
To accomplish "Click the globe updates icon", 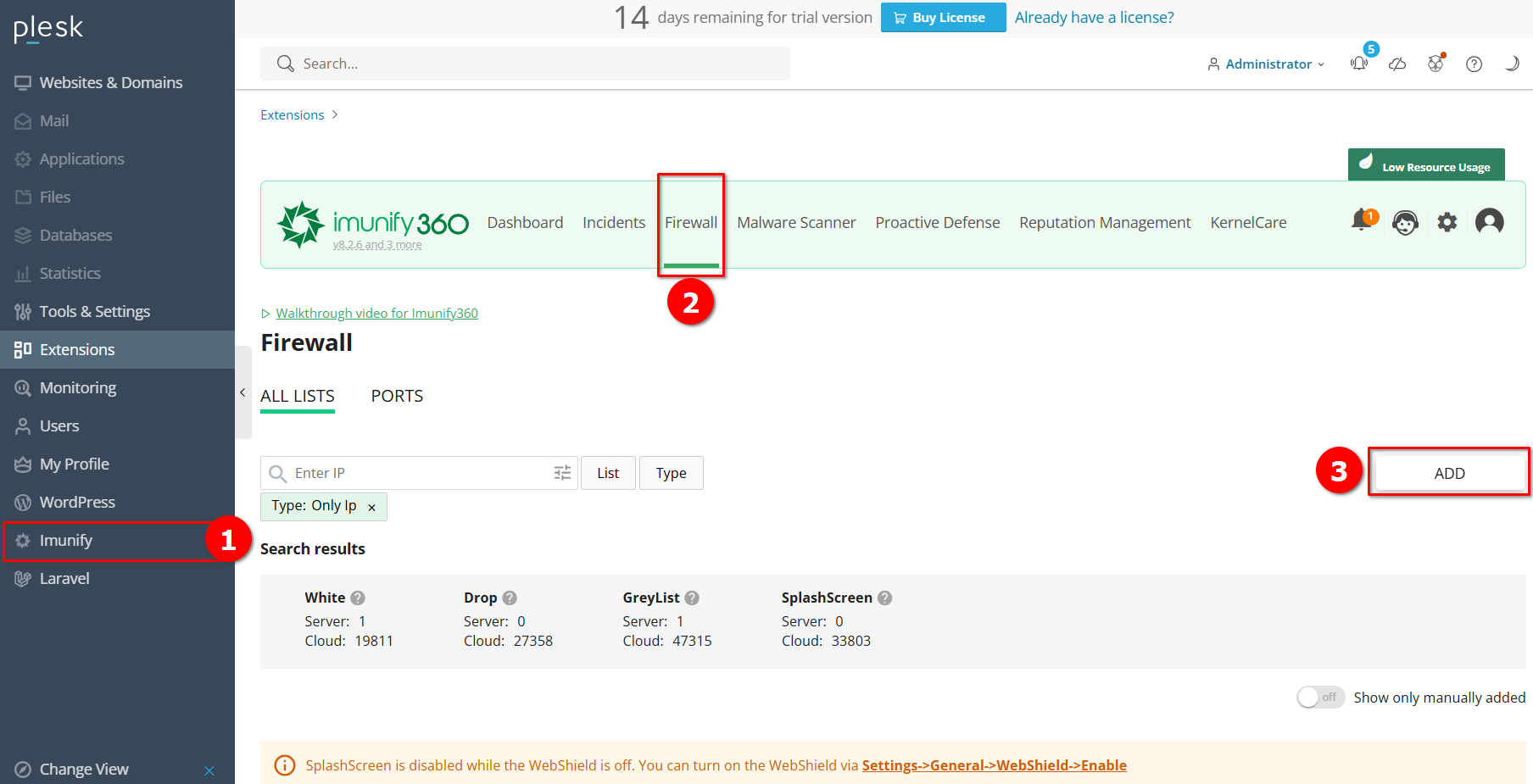I will (x=1435, y=64).
